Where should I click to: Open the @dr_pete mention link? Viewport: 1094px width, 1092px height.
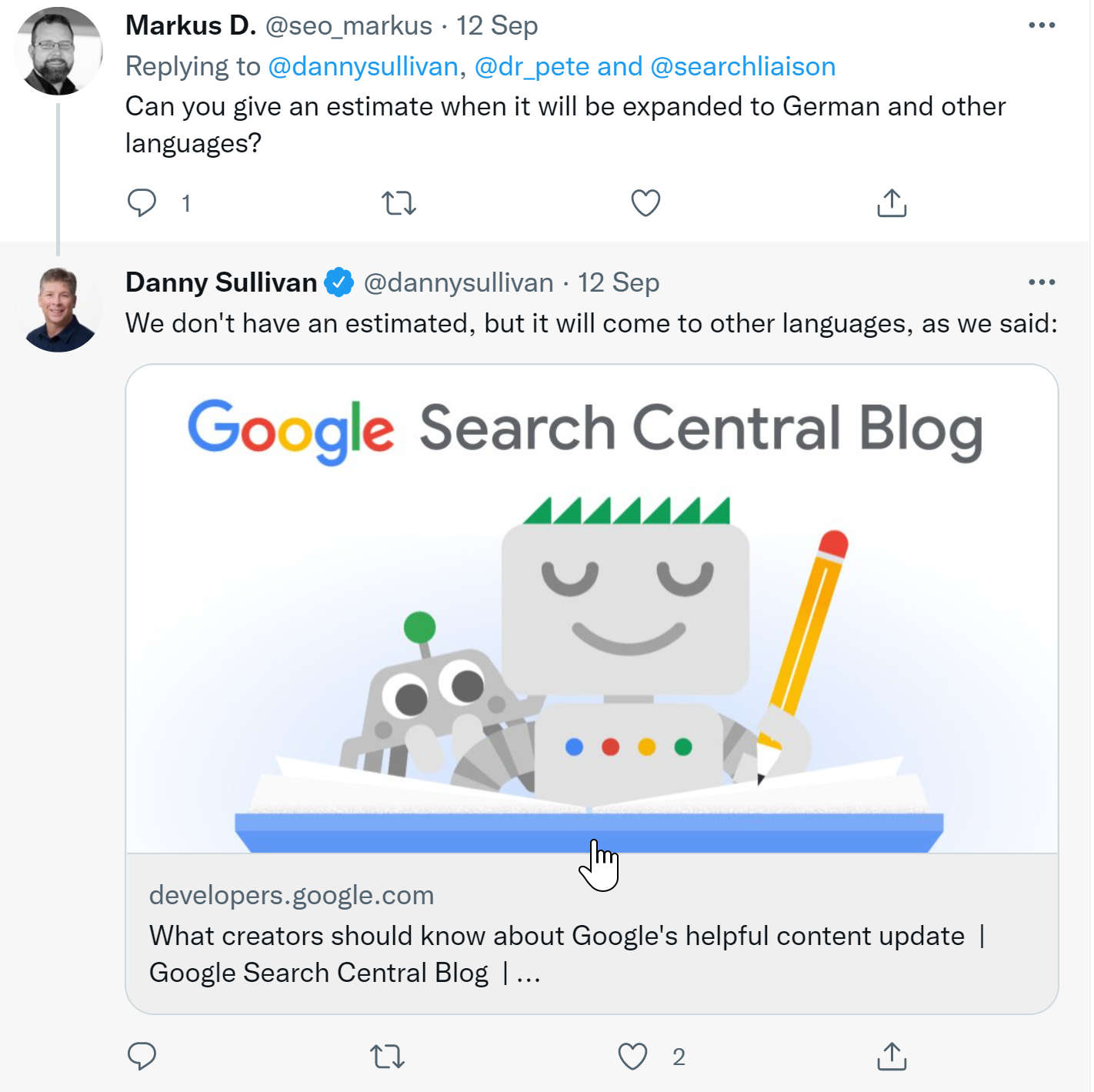point(531,66)
